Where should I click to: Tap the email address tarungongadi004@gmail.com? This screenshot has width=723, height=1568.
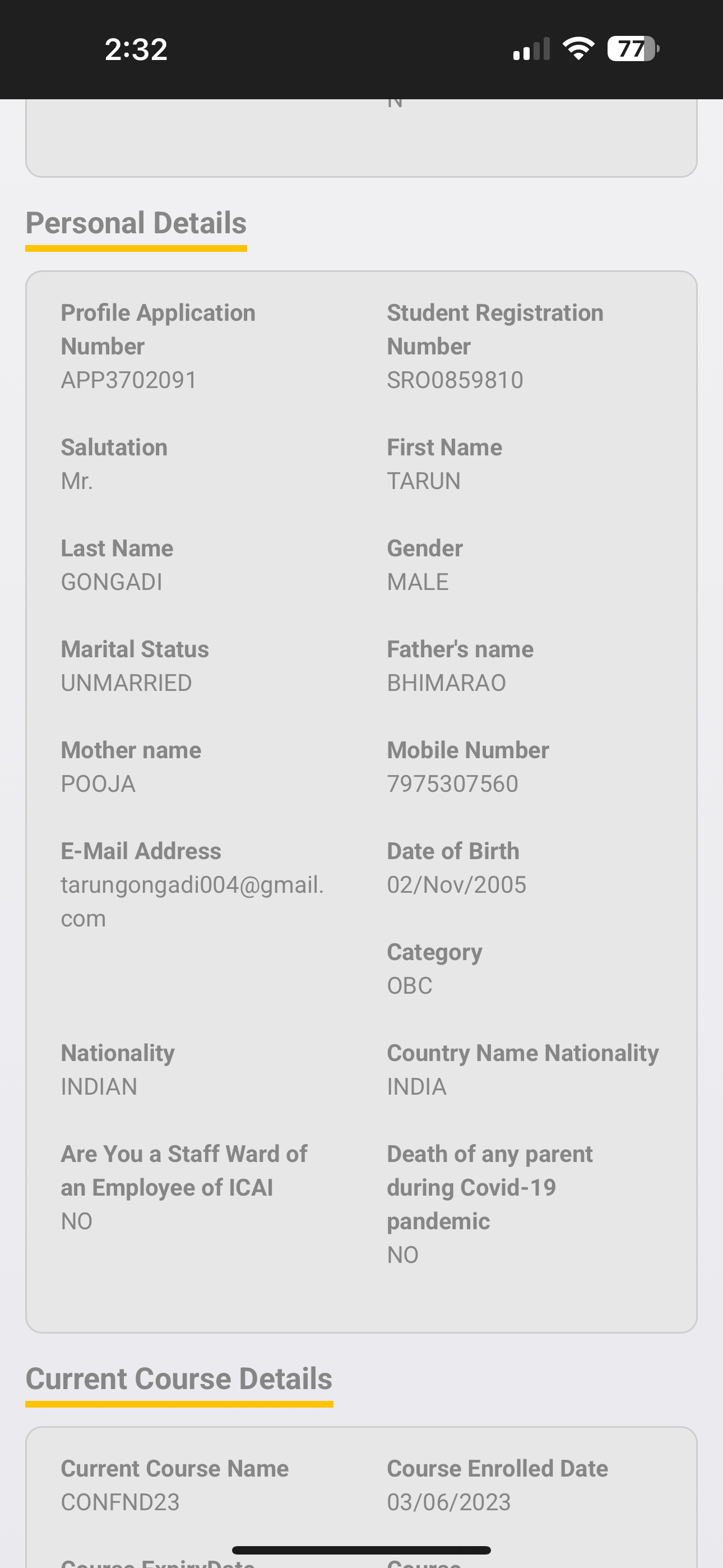point(192,901)
